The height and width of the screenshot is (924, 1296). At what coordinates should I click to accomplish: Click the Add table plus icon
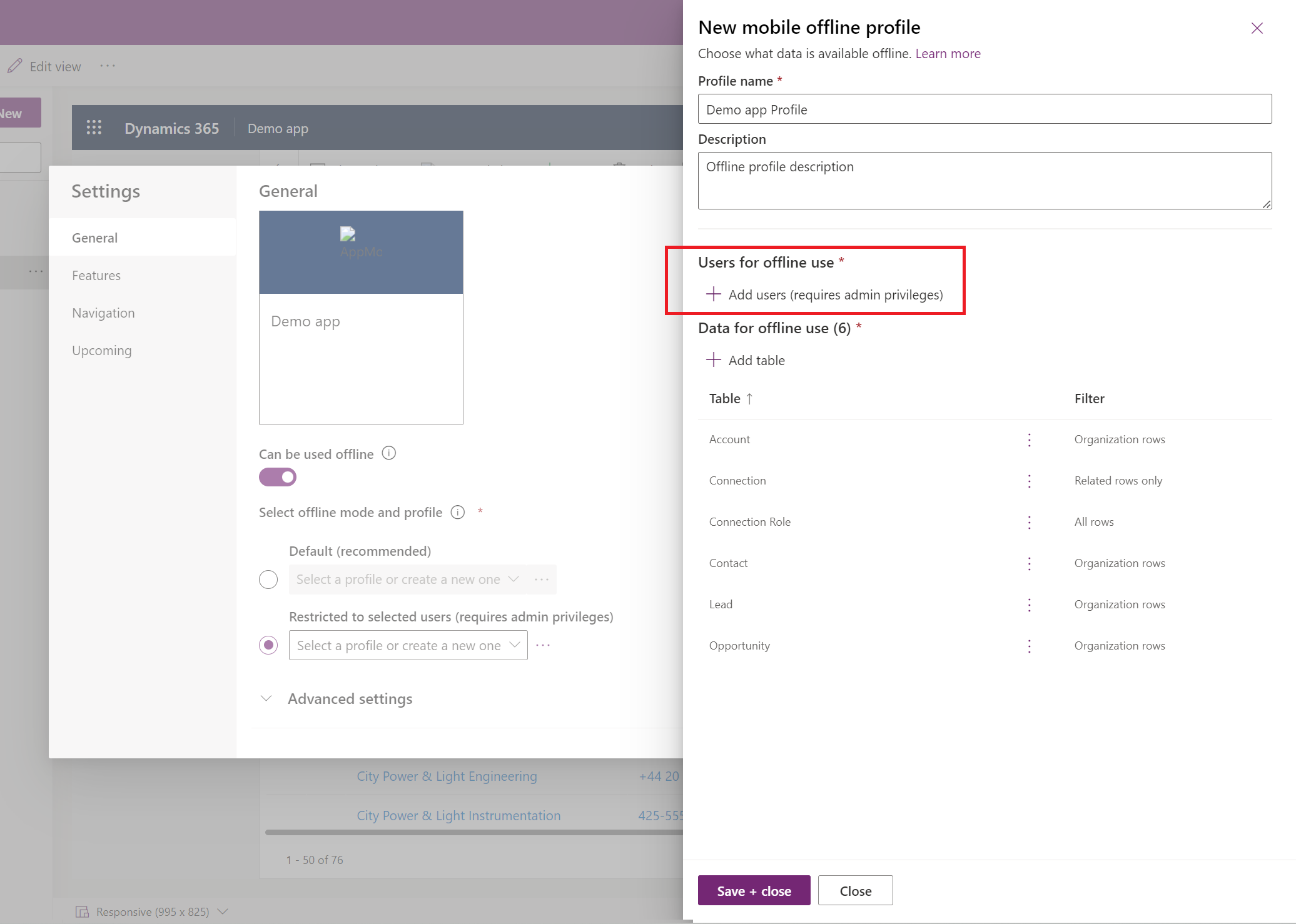click(x=713, y=360)
